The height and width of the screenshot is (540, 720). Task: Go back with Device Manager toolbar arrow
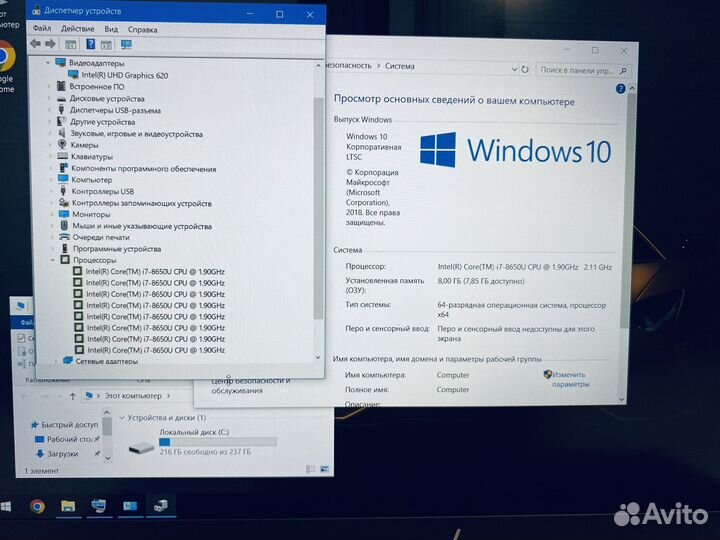click(35, 44)
